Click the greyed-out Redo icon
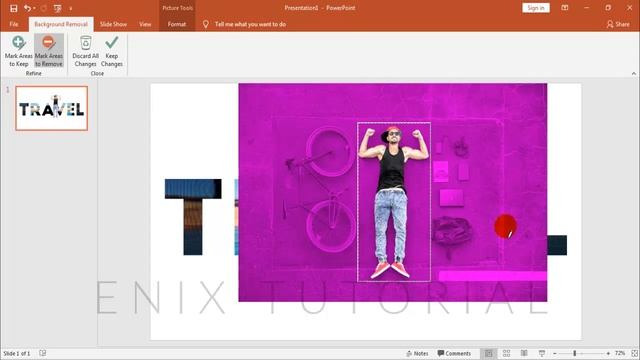The image size is (640, 360). (44, 8)
